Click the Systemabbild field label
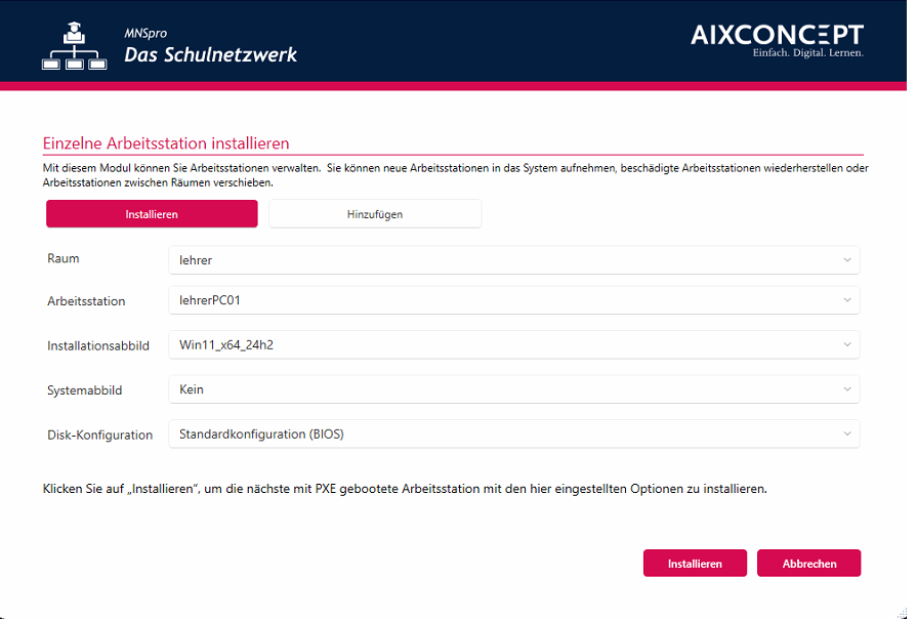907x619 pixels. tap(85, 390)
